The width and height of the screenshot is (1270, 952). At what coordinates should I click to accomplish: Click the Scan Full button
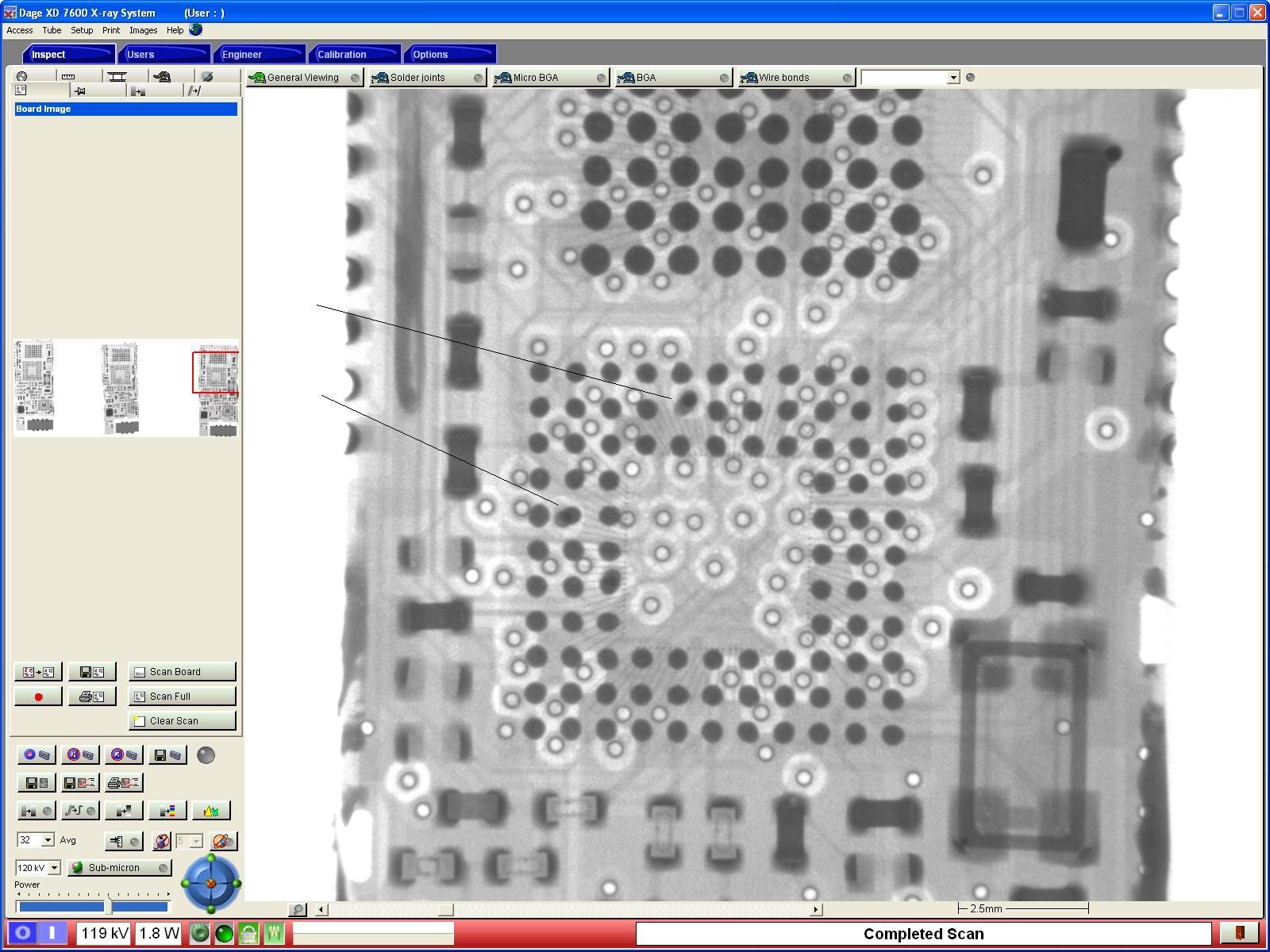coord(182,697)
